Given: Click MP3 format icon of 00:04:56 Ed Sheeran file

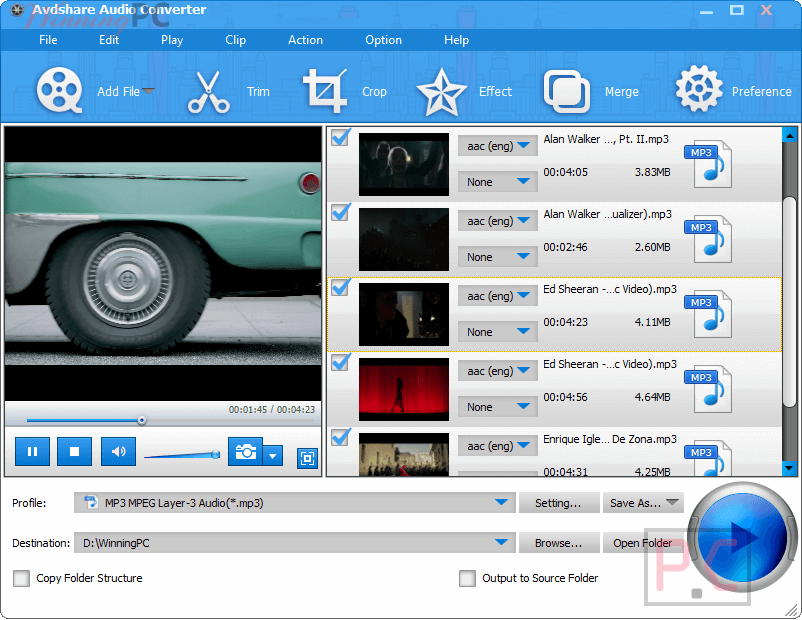Looking at the screenshot, I should [x=708, y=389].
